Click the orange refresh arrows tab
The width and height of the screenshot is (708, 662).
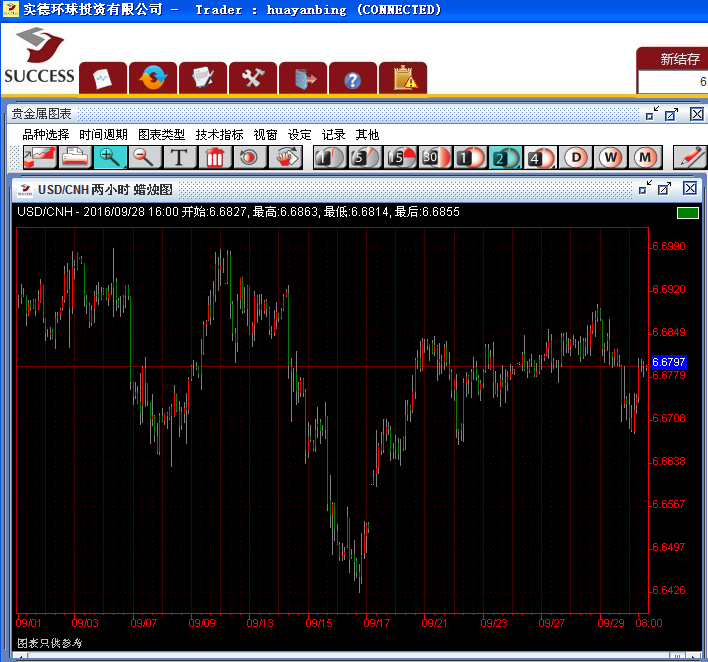click(153, 78)
